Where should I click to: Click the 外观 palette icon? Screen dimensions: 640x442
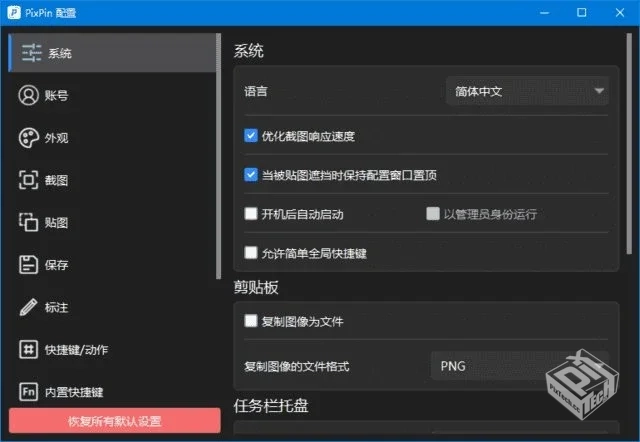[x=29, y=138]
